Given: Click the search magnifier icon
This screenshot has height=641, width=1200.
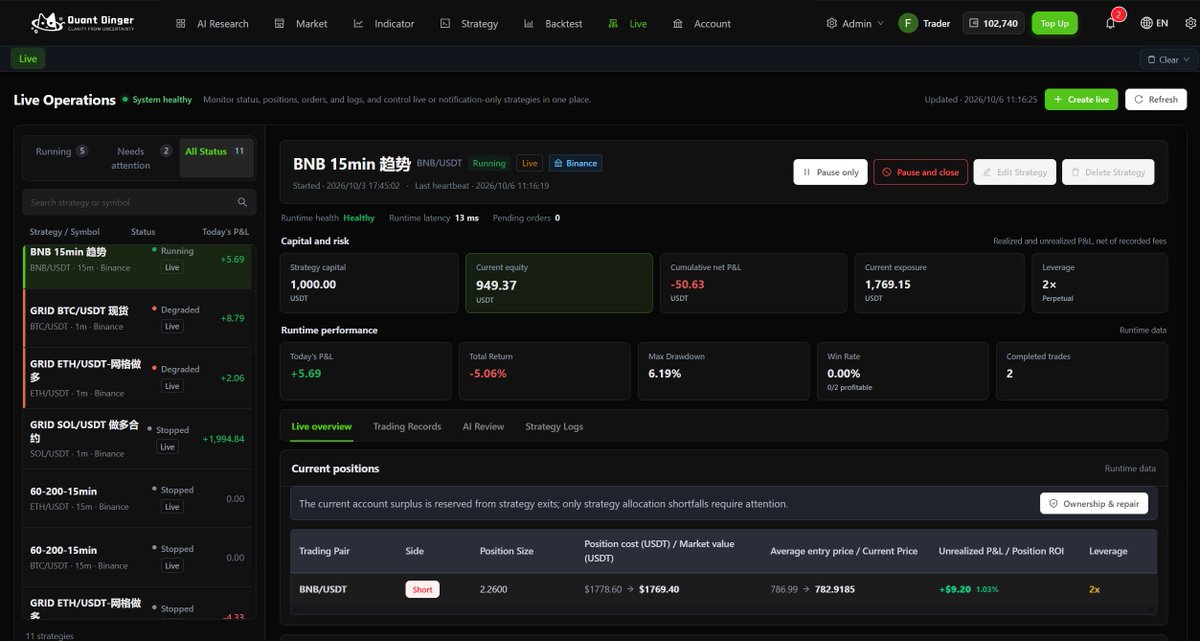Looking at the screenshot, I should click(242, 202).
